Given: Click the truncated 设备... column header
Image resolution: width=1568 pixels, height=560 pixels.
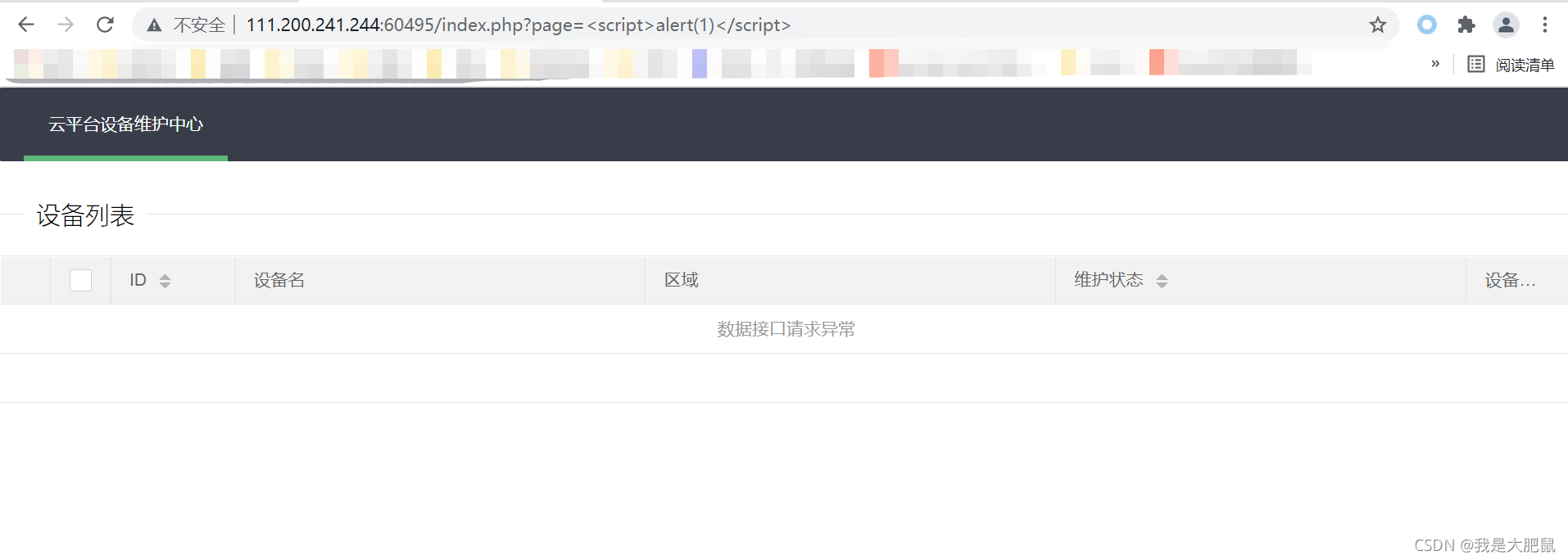Looking at the screenshot, I should tap(1516, 280).
